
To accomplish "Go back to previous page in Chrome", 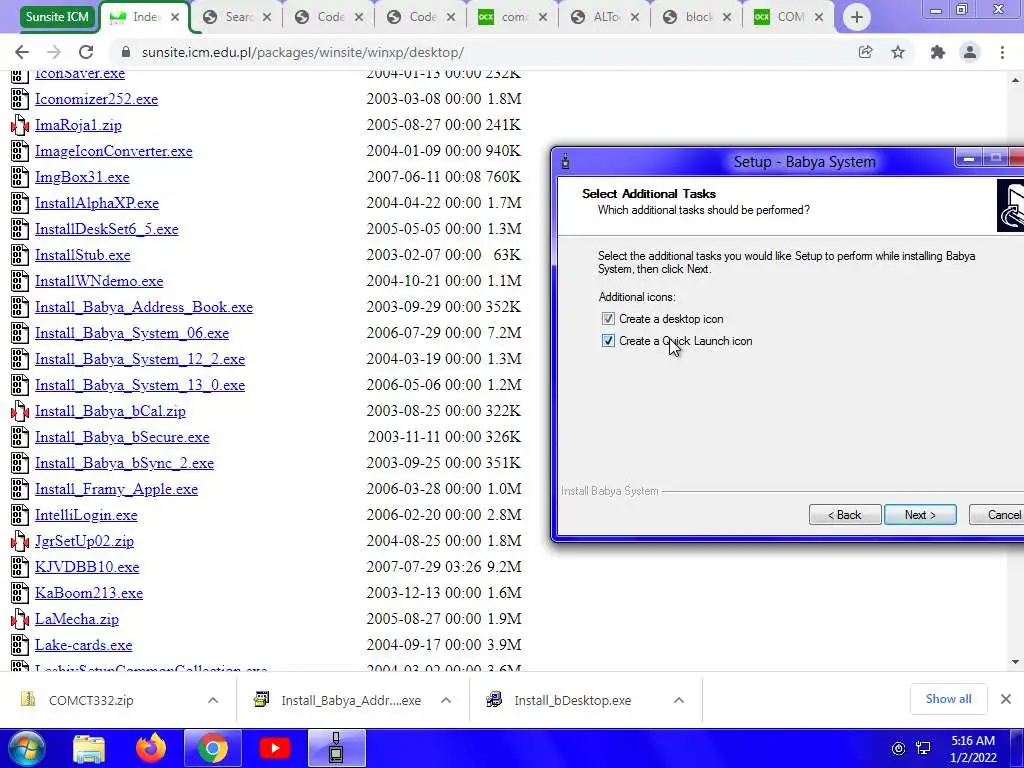I will [22, 52].
